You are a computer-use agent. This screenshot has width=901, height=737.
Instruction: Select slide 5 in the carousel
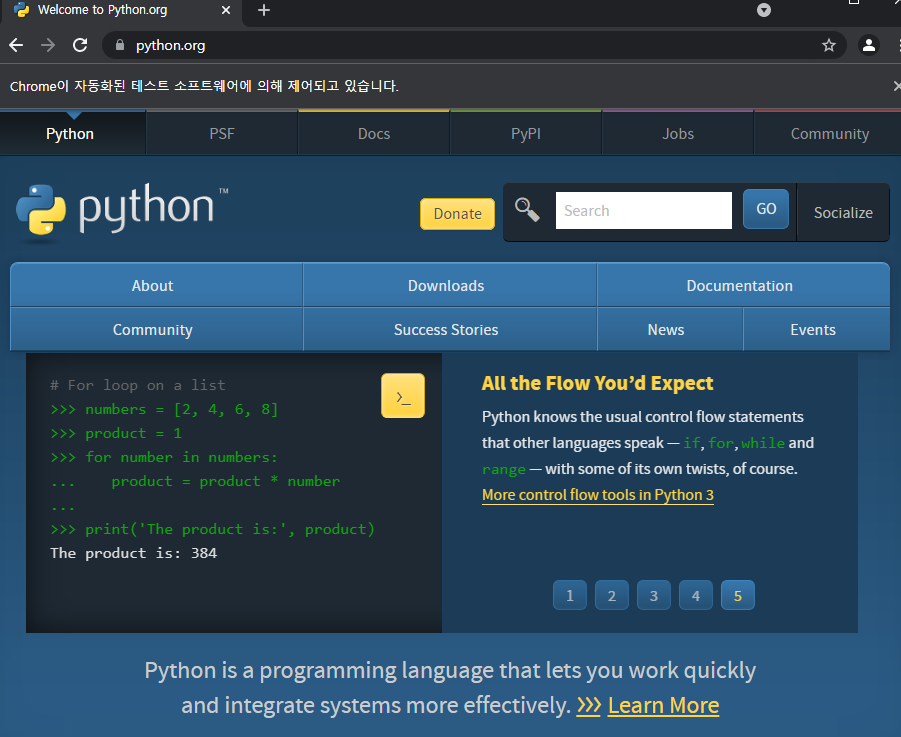click(x=738, y=595)
